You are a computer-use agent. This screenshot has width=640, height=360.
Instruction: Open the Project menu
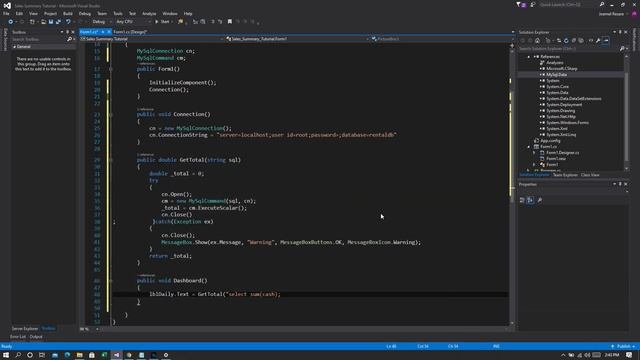[50, 13]
